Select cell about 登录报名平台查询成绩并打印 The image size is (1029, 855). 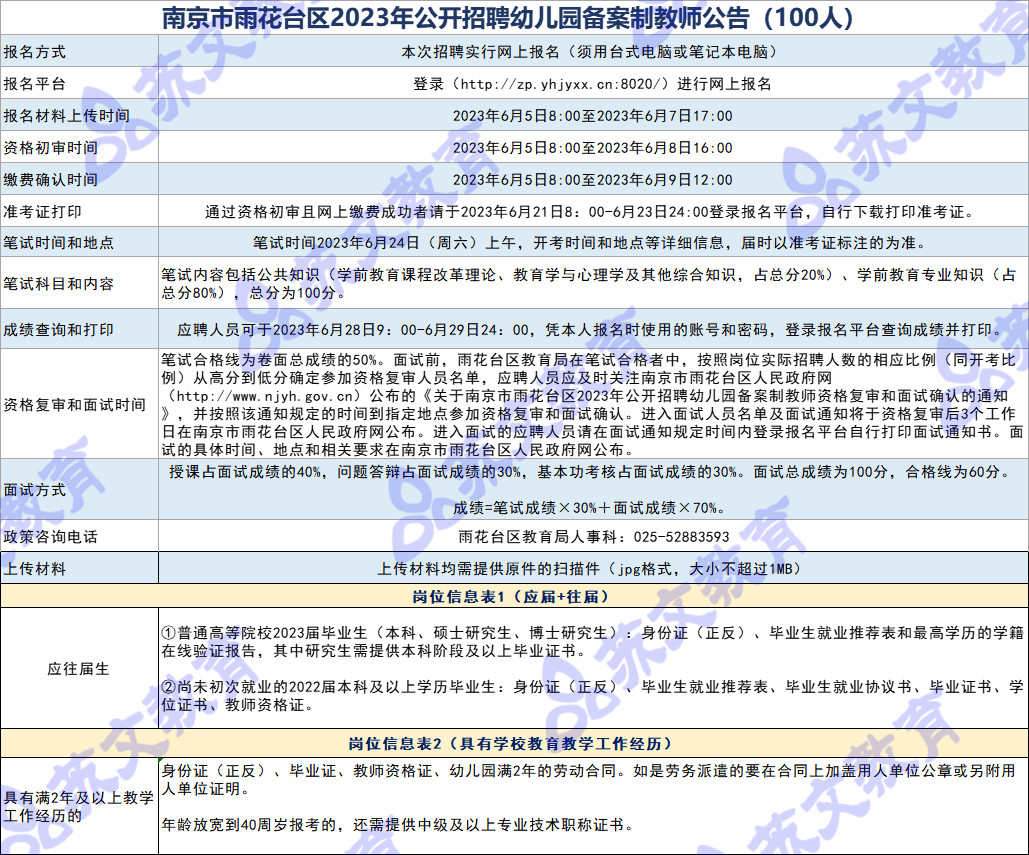coord(593,329)
